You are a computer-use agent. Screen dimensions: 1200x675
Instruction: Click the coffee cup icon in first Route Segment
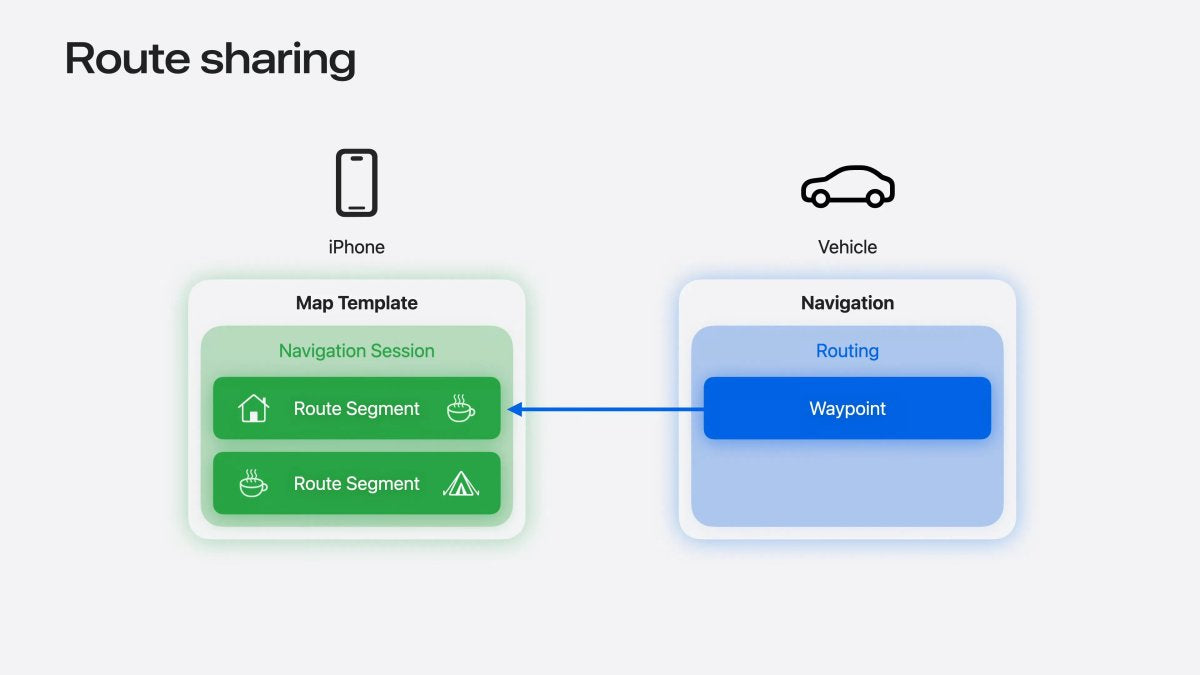pos(460,408)
